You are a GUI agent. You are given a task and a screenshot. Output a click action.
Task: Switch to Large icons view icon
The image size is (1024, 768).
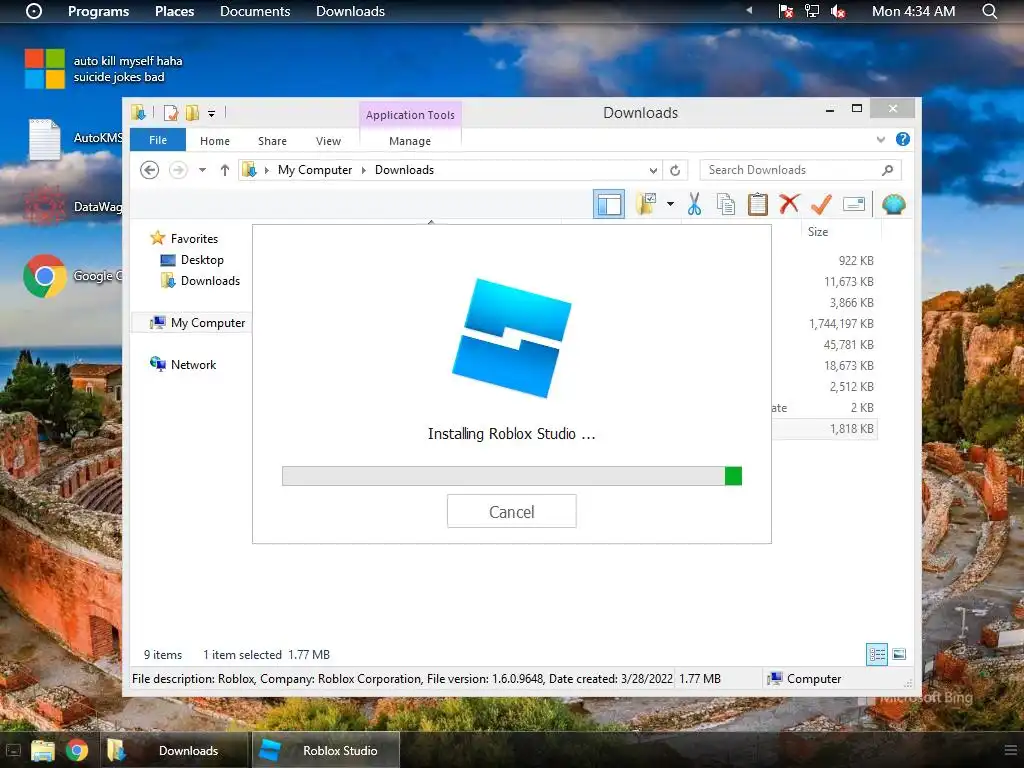(x=899, y=654)
